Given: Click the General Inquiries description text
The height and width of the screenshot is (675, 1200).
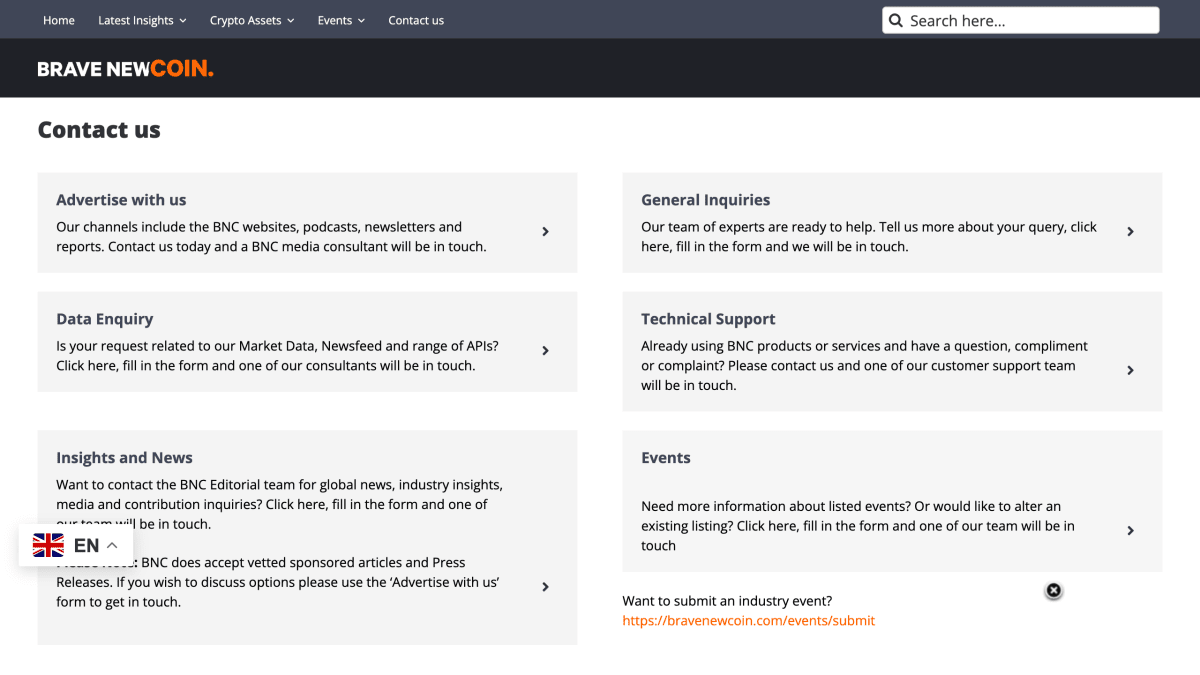Looking at the screenshot, I should [x=869, y=237].
